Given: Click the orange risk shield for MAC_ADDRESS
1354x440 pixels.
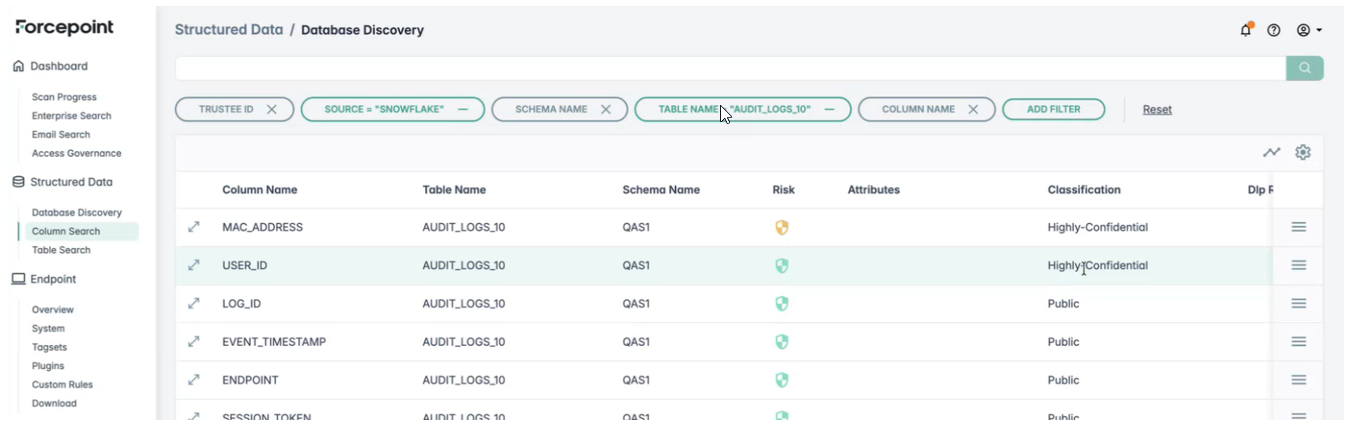Looking at the screenshot, I should pos(782,228).
